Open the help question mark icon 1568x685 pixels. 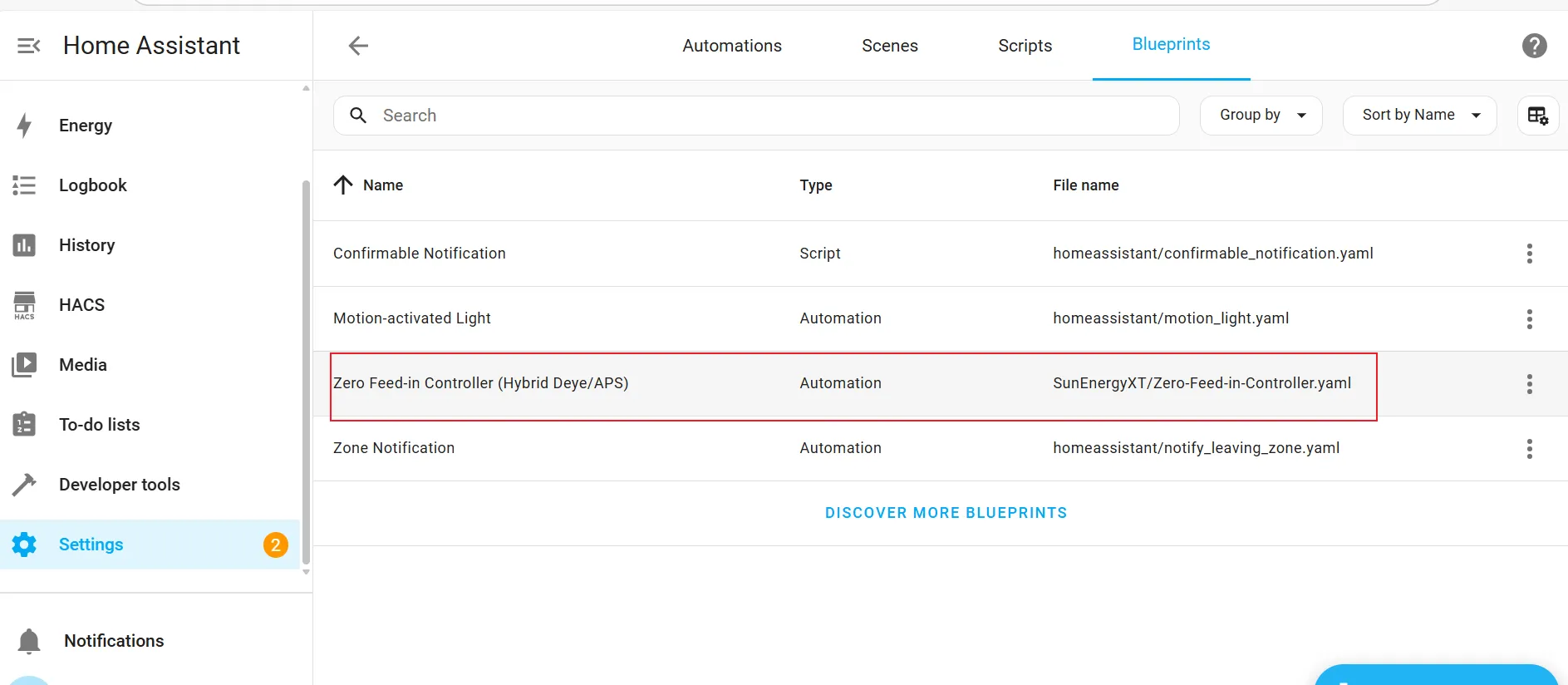coord(1534,46)
